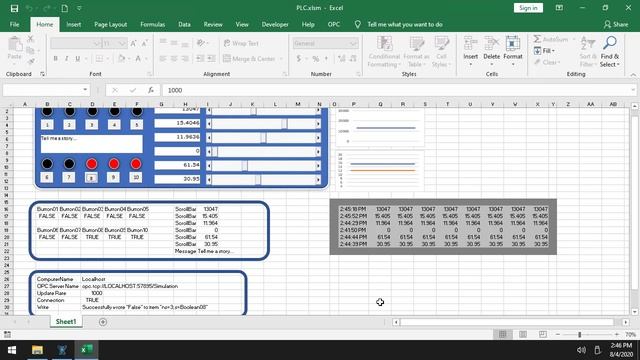Toggle the round indicator button above label 2
640x360 pixels.
pyautogui.click(x=70, y=111)
